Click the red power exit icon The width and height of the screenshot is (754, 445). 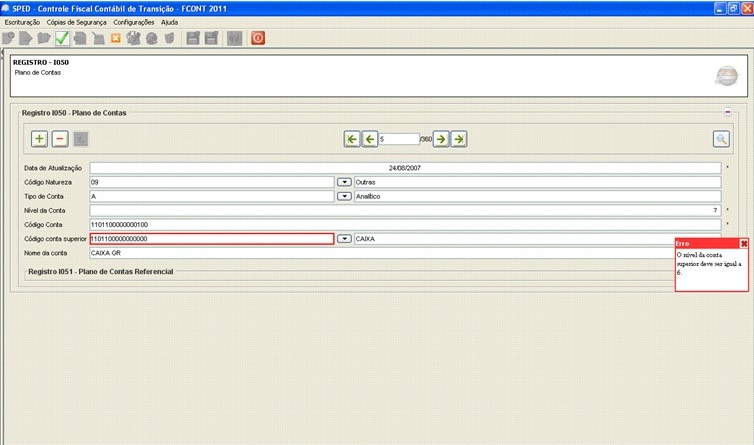tap(258, 39)
